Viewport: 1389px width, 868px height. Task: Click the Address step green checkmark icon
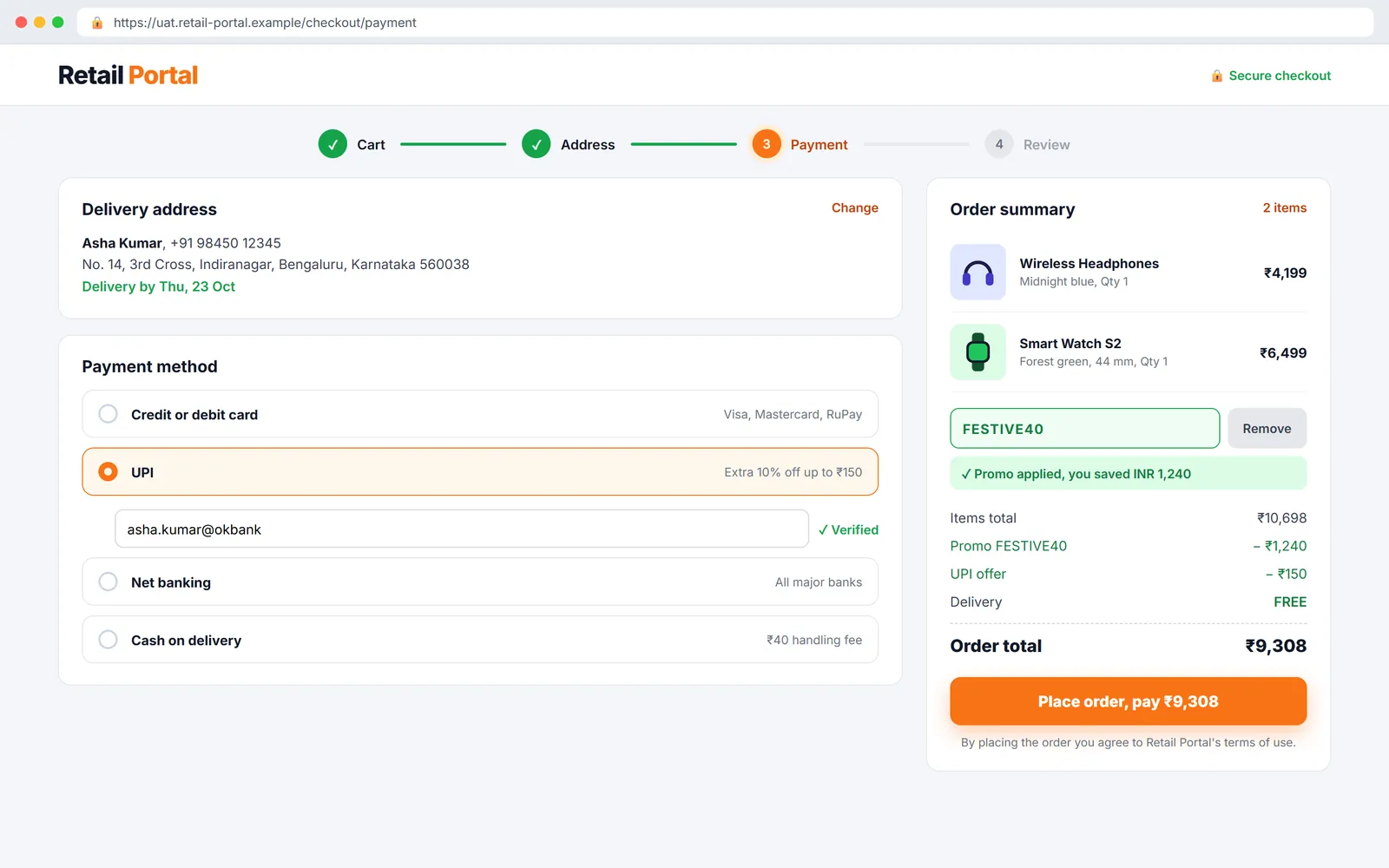tap(537, 144)
